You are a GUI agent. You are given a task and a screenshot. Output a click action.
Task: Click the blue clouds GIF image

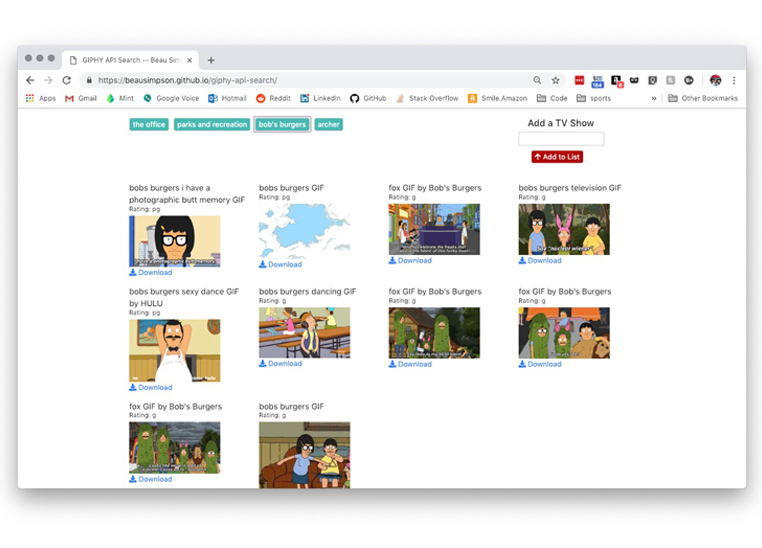point(304,231)
